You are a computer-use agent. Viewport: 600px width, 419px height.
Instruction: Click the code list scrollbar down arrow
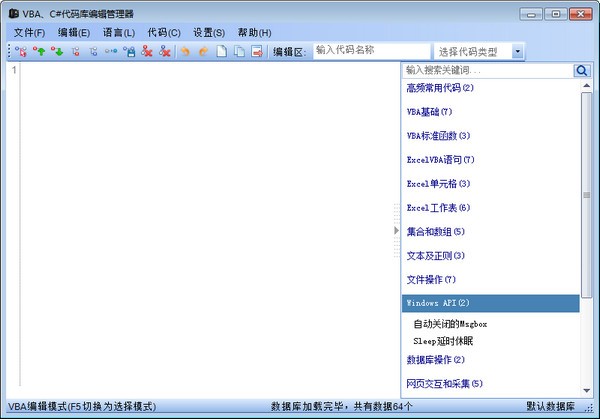(586, 391)
